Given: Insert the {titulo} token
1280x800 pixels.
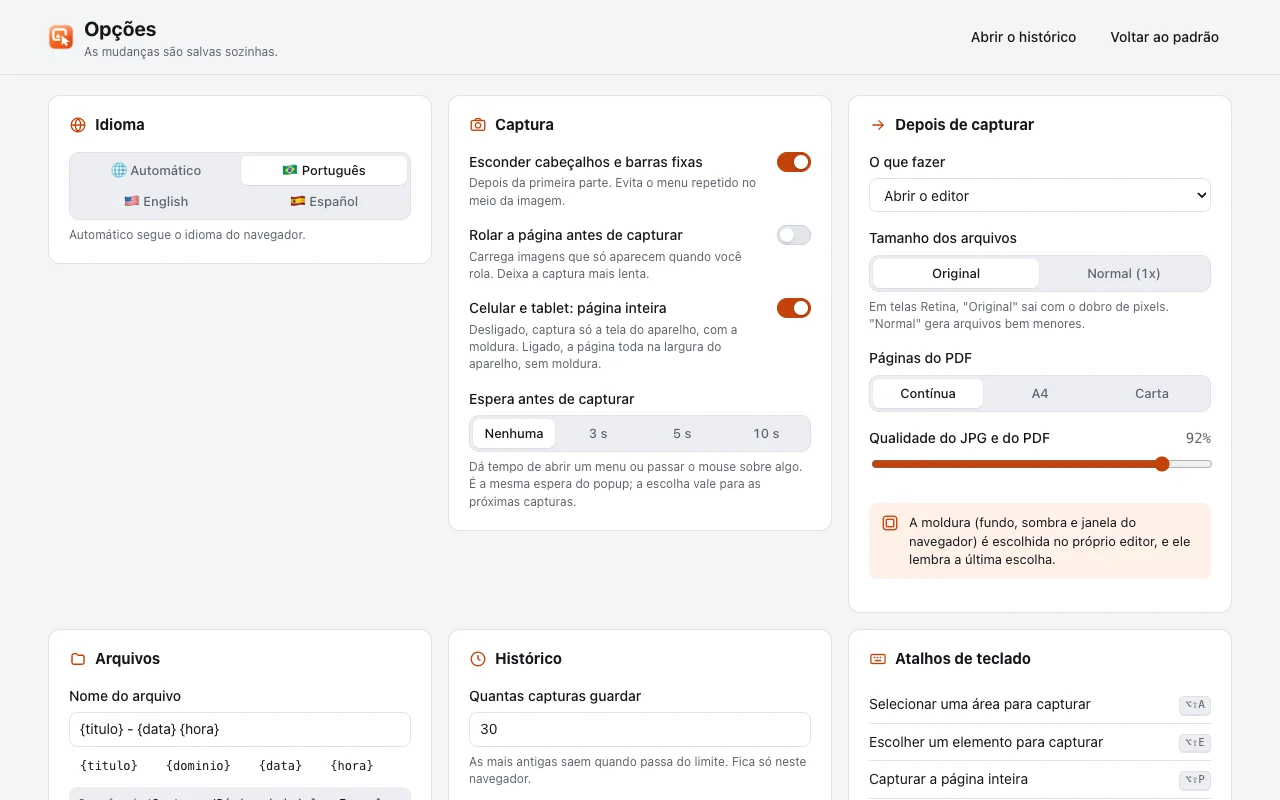Looking at the screenshot, I should [109, 766].
